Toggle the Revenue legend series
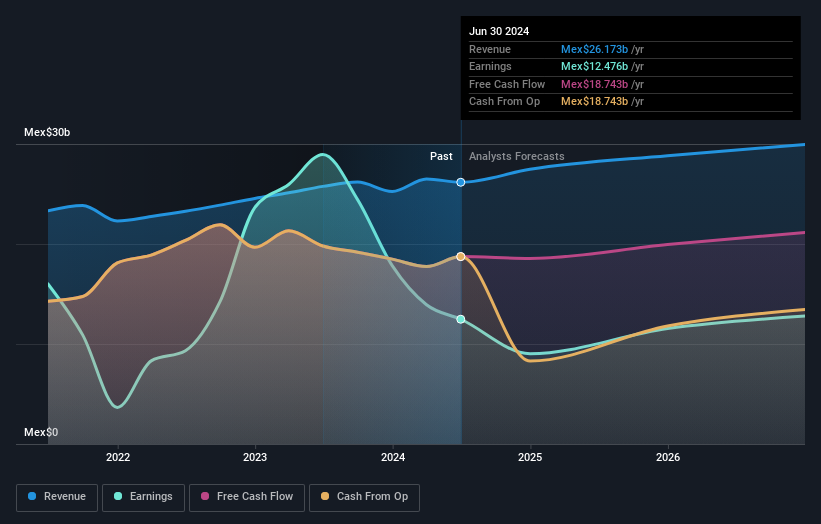The width and height of the screenshot is (821, 524). tap(57, 497)
